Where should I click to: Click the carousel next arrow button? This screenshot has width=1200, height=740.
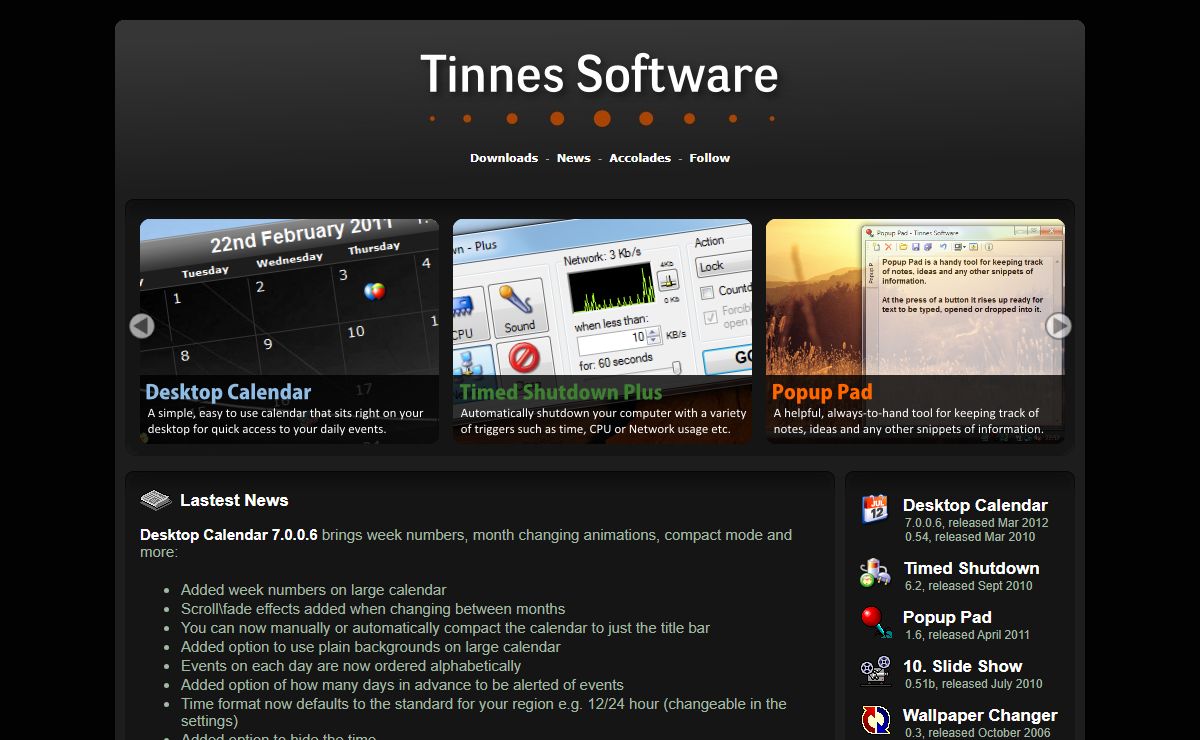pyautogui.click(x=1058, y=326)
